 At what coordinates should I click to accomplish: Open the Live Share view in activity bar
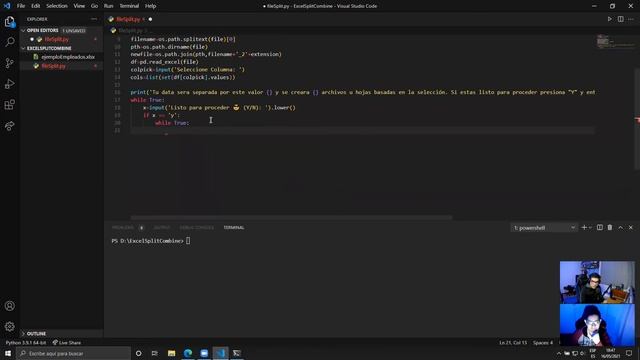pos(10,126)
